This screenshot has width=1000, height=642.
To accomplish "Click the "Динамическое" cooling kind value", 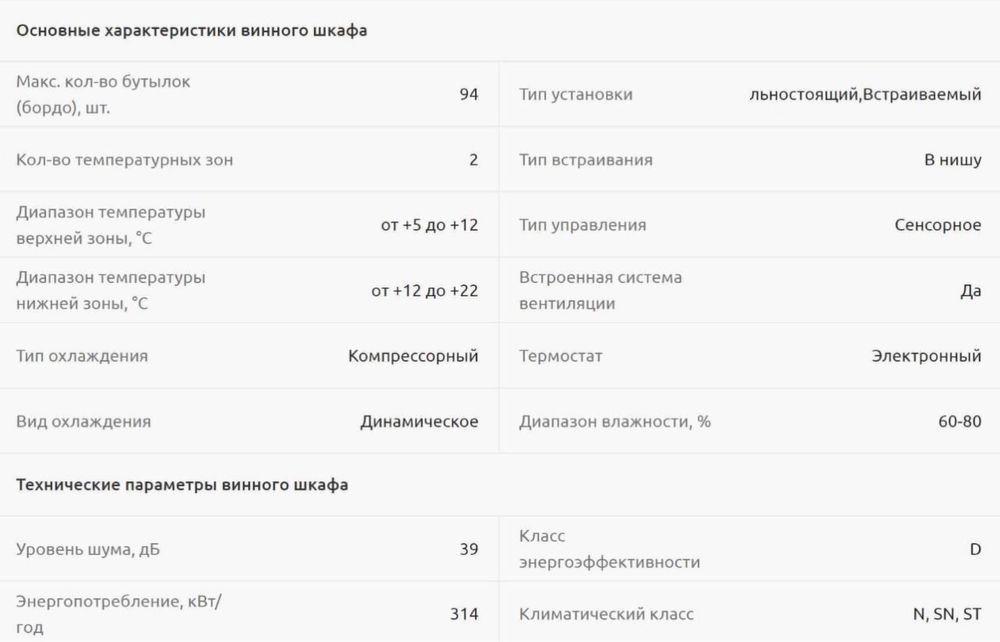I will [x=419, y=422].
